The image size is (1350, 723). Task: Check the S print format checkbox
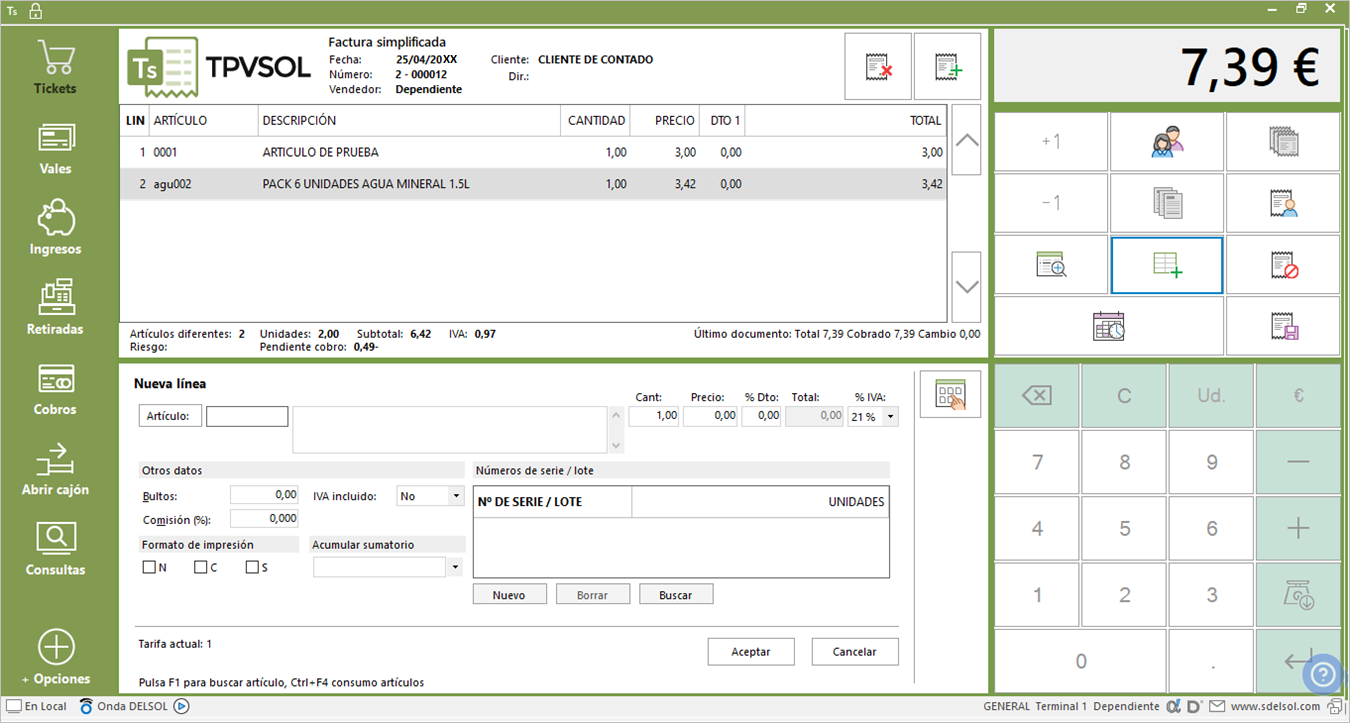pyautogui.click(x=252, y=567)
